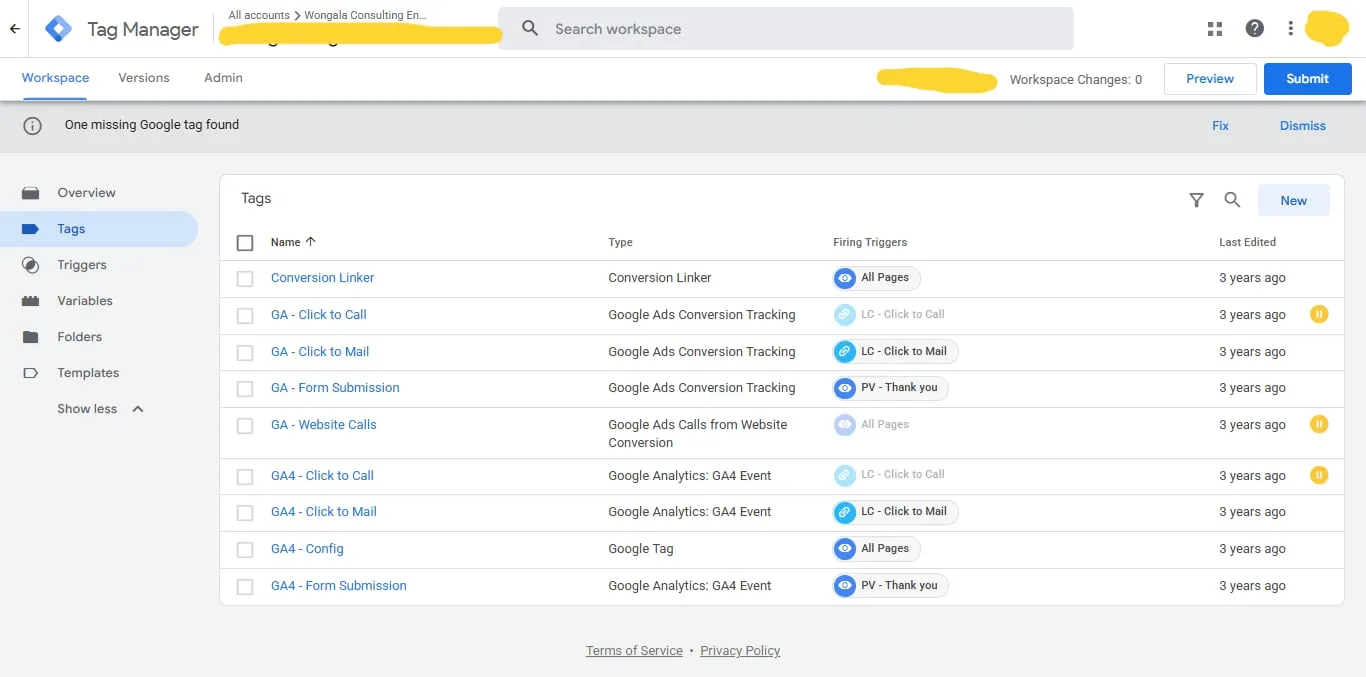Click the Folders sidebar icon
Screen dimensions: 1366x677
click(x=31, y=337)
